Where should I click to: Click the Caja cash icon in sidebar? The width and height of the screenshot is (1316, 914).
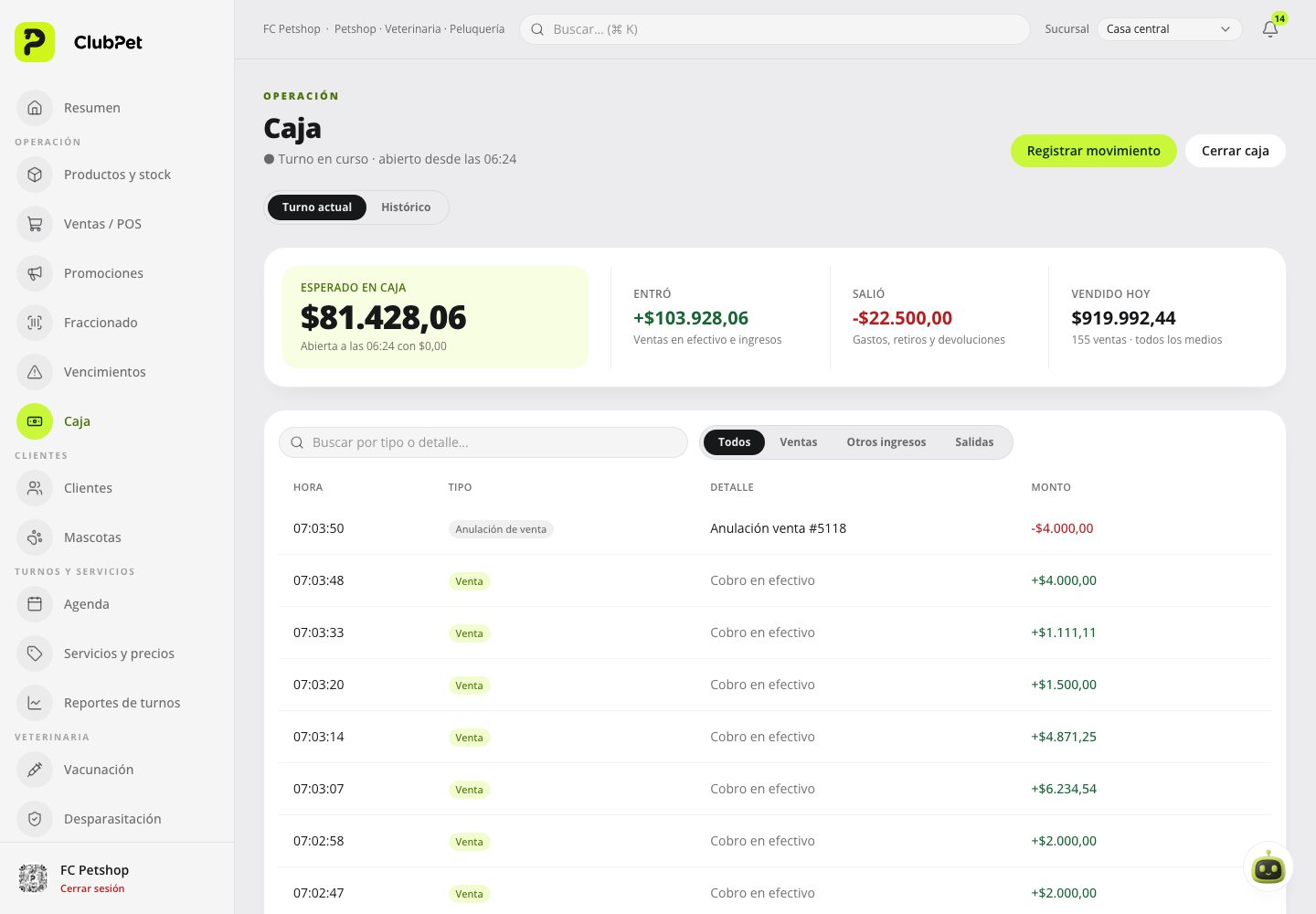(x=35, y=421)
